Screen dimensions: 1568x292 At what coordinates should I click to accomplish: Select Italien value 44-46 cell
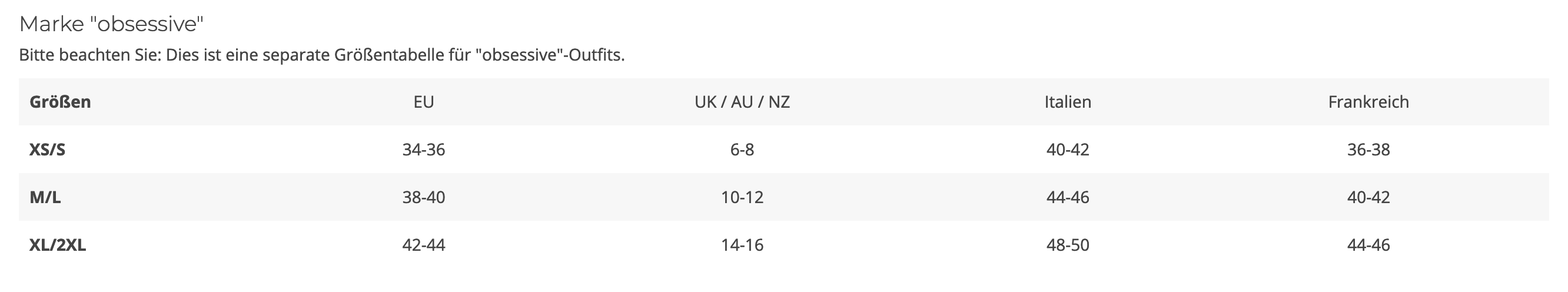coord(1068,197)
